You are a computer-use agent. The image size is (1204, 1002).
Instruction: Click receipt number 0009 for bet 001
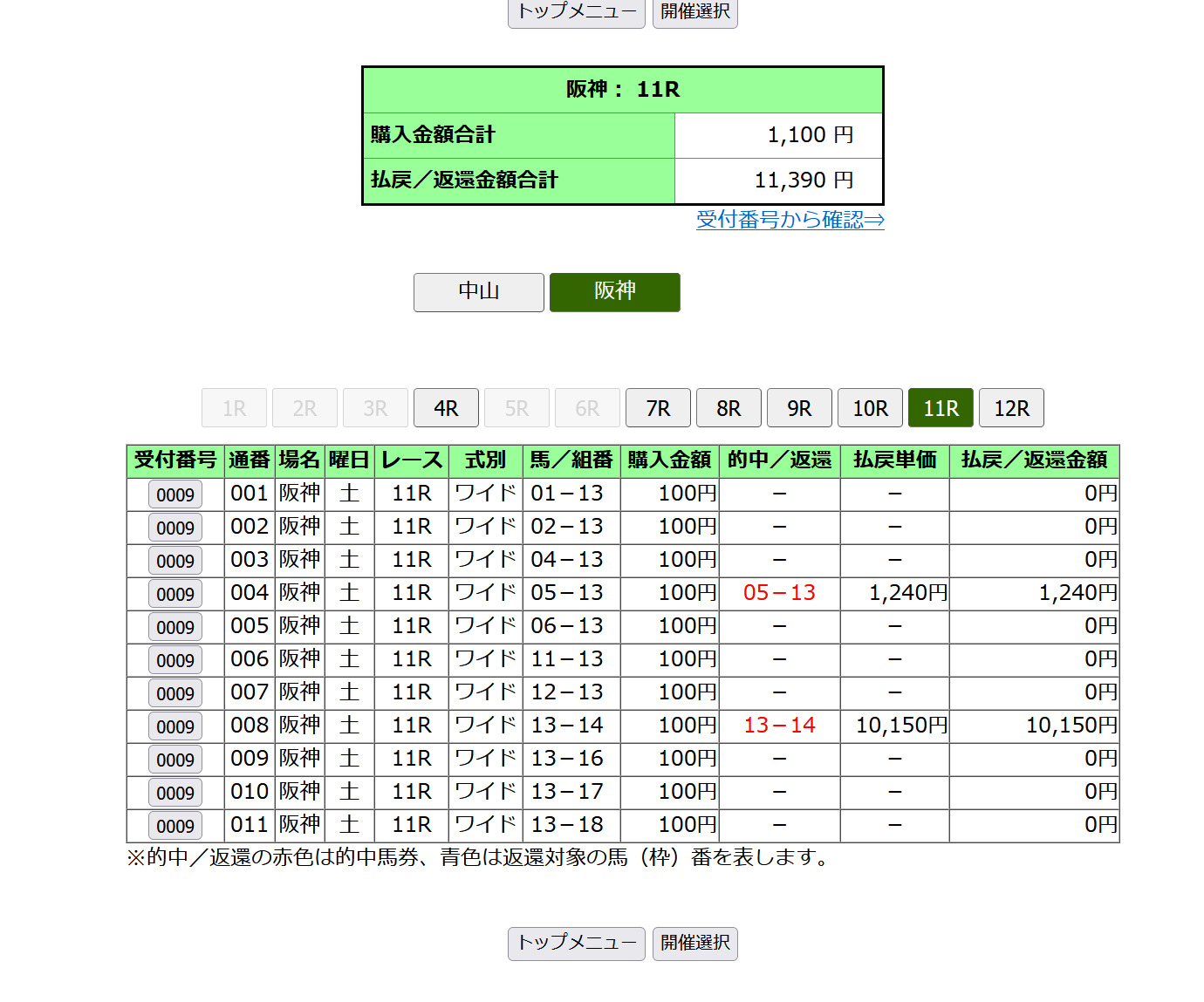175,494
